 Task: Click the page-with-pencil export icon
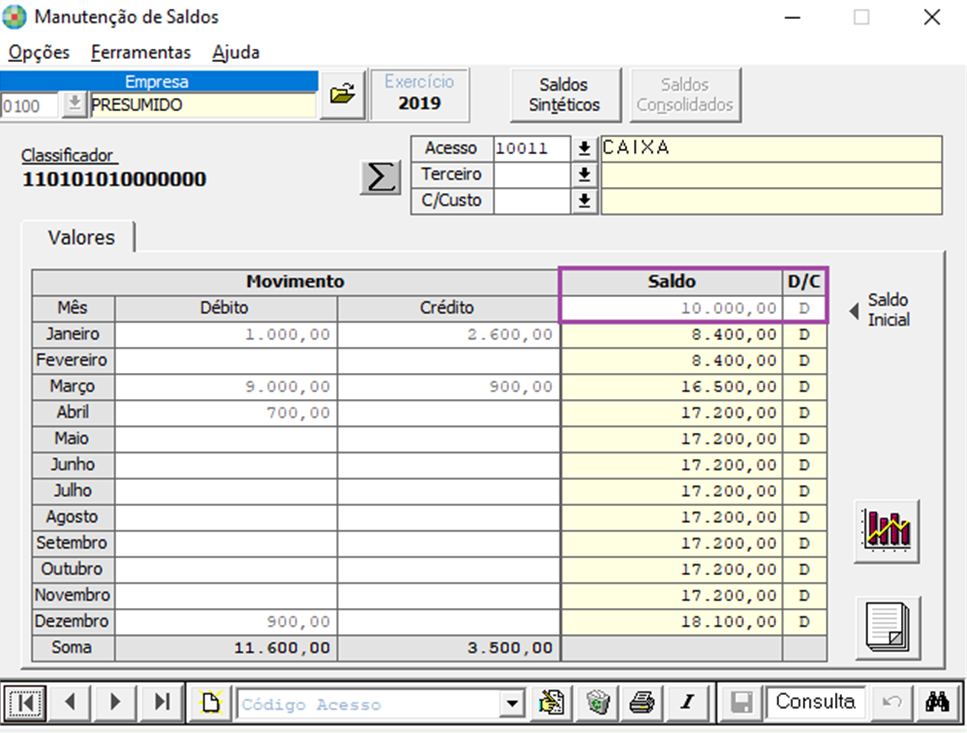click(x=549, y=702)
